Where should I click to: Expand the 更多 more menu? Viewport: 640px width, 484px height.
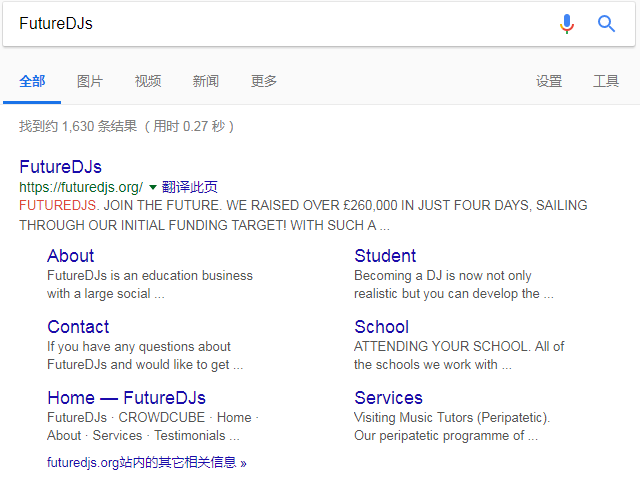(264, 81)
